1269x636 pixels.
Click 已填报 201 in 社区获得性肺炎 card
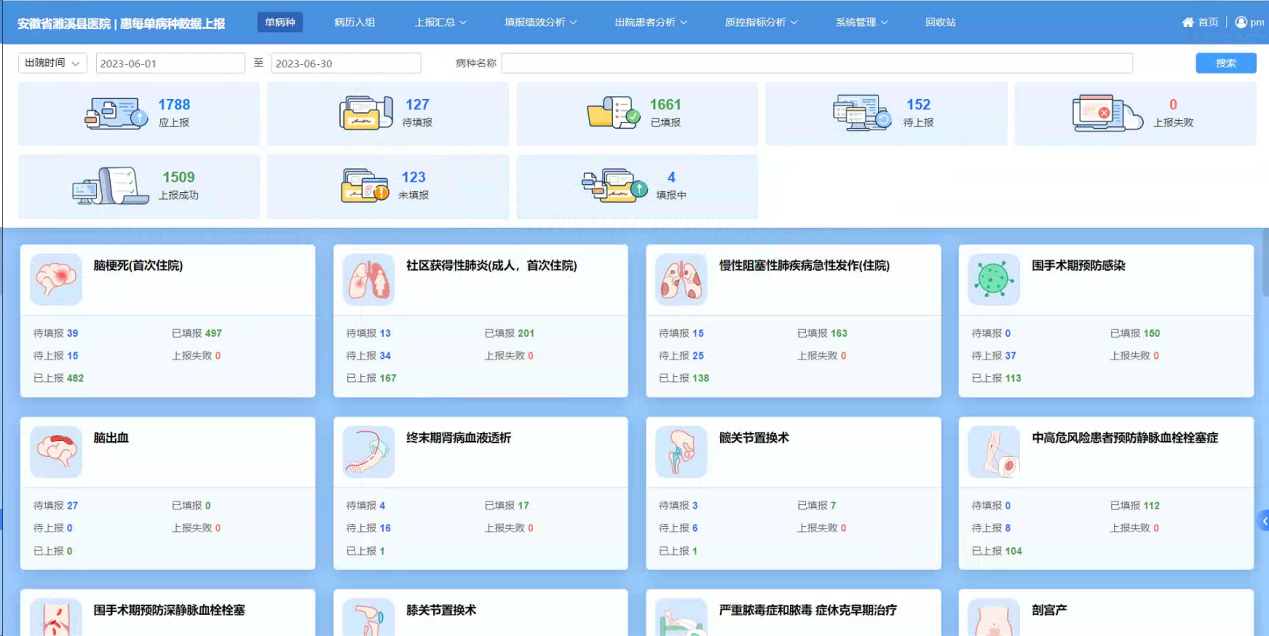point(510,333)
